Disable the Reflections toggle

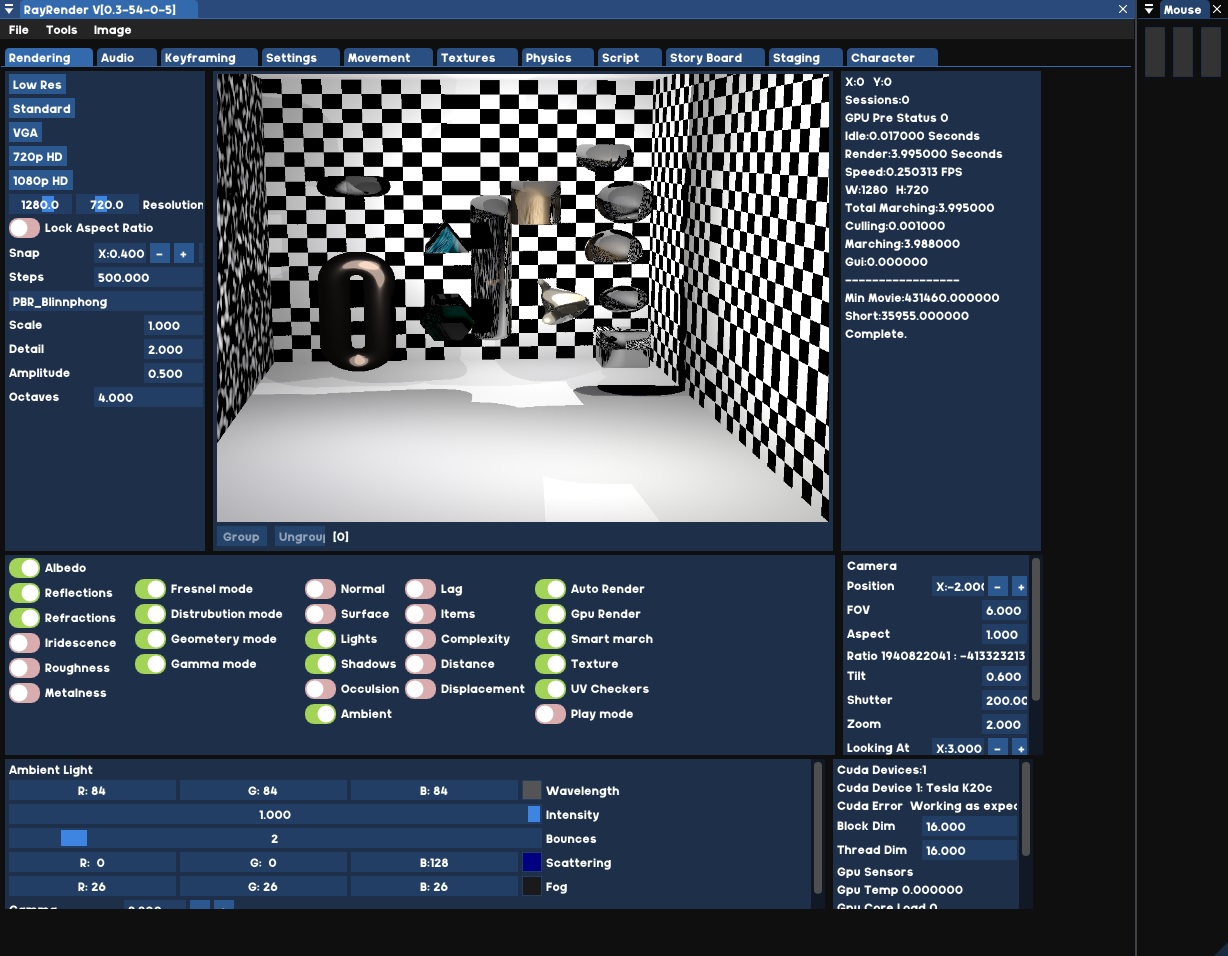click(24, 593)
